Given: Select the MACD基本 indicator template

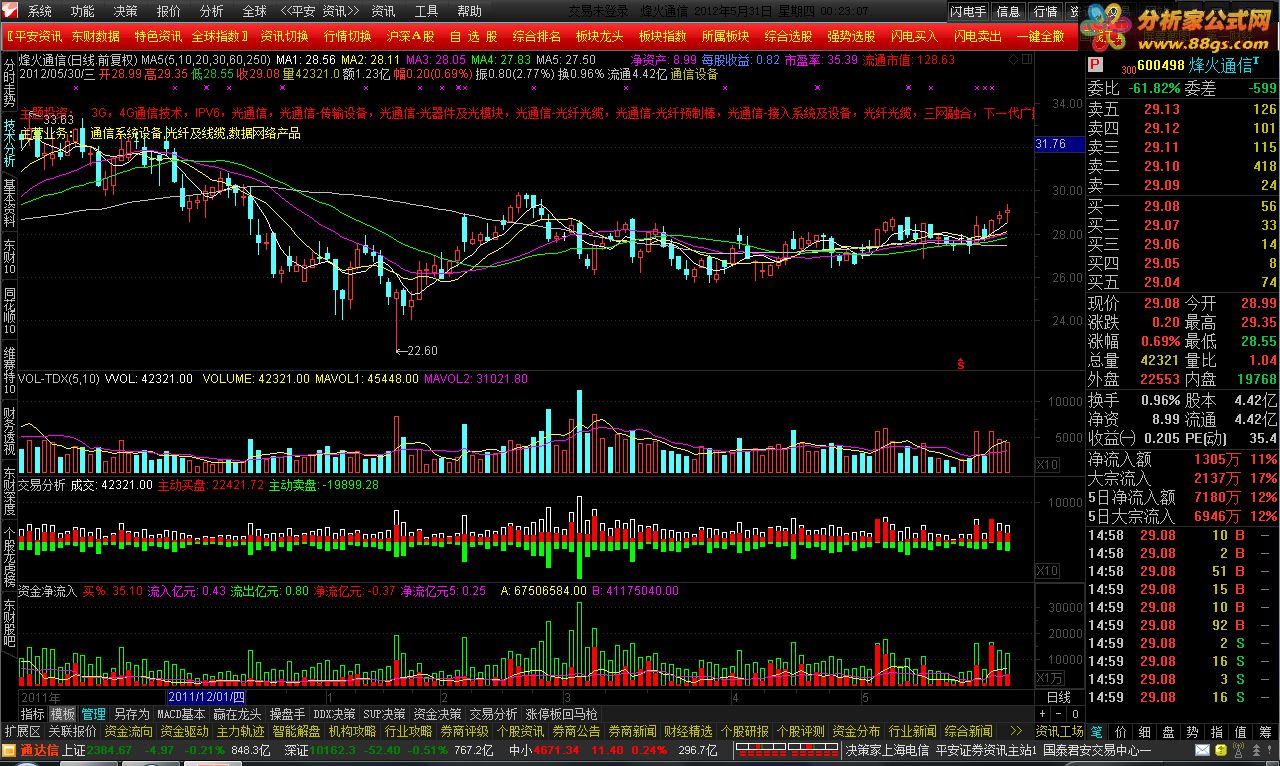Looking at the screenshot, I should [181, 714].
